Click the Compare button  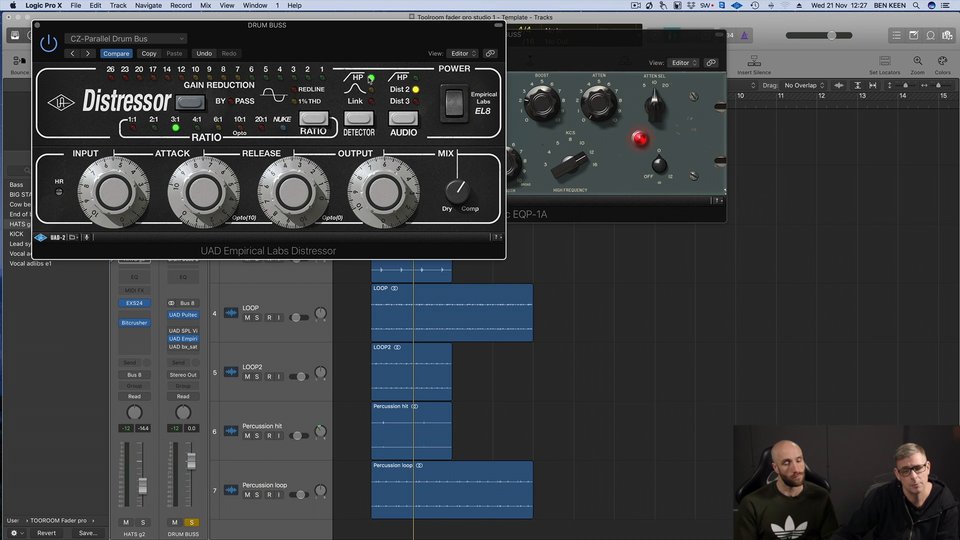click(116, 53)
